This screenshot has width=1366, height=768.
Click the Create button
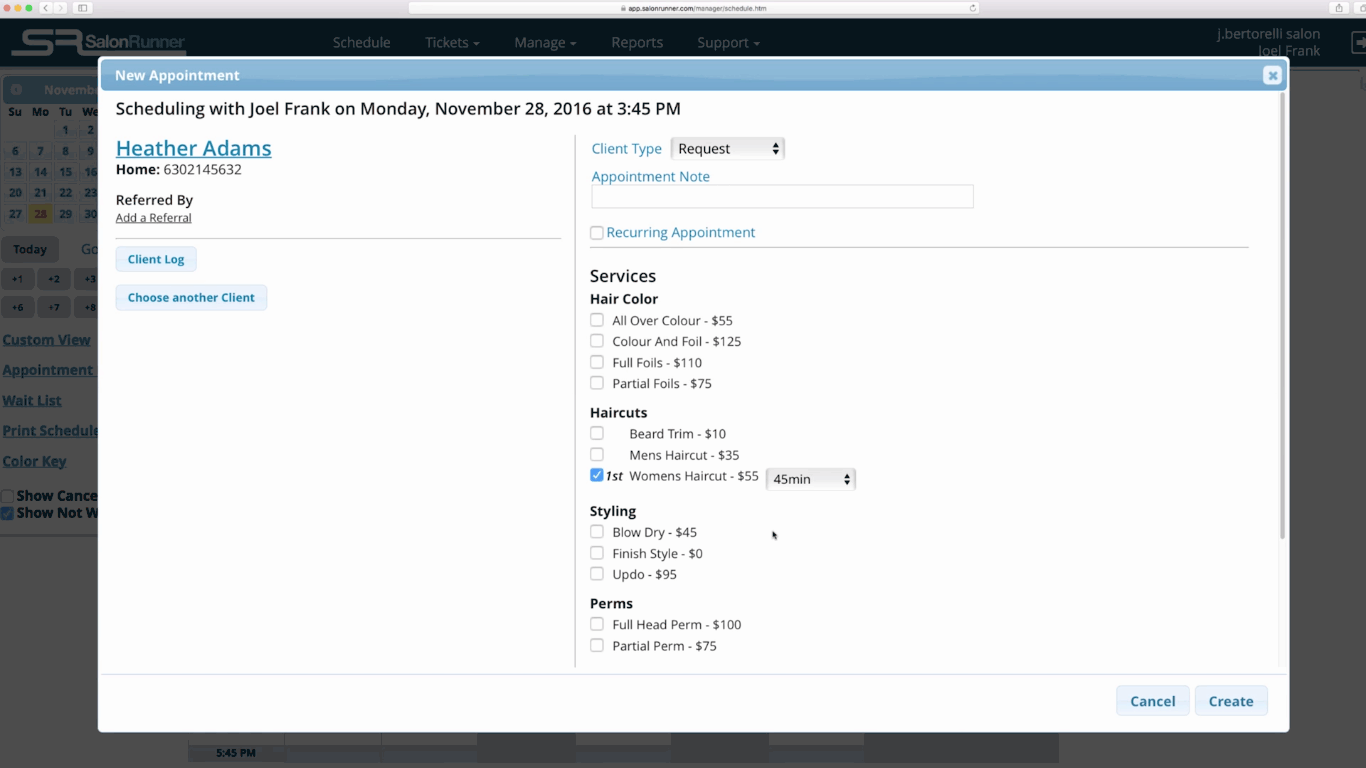click(1231, 701)
